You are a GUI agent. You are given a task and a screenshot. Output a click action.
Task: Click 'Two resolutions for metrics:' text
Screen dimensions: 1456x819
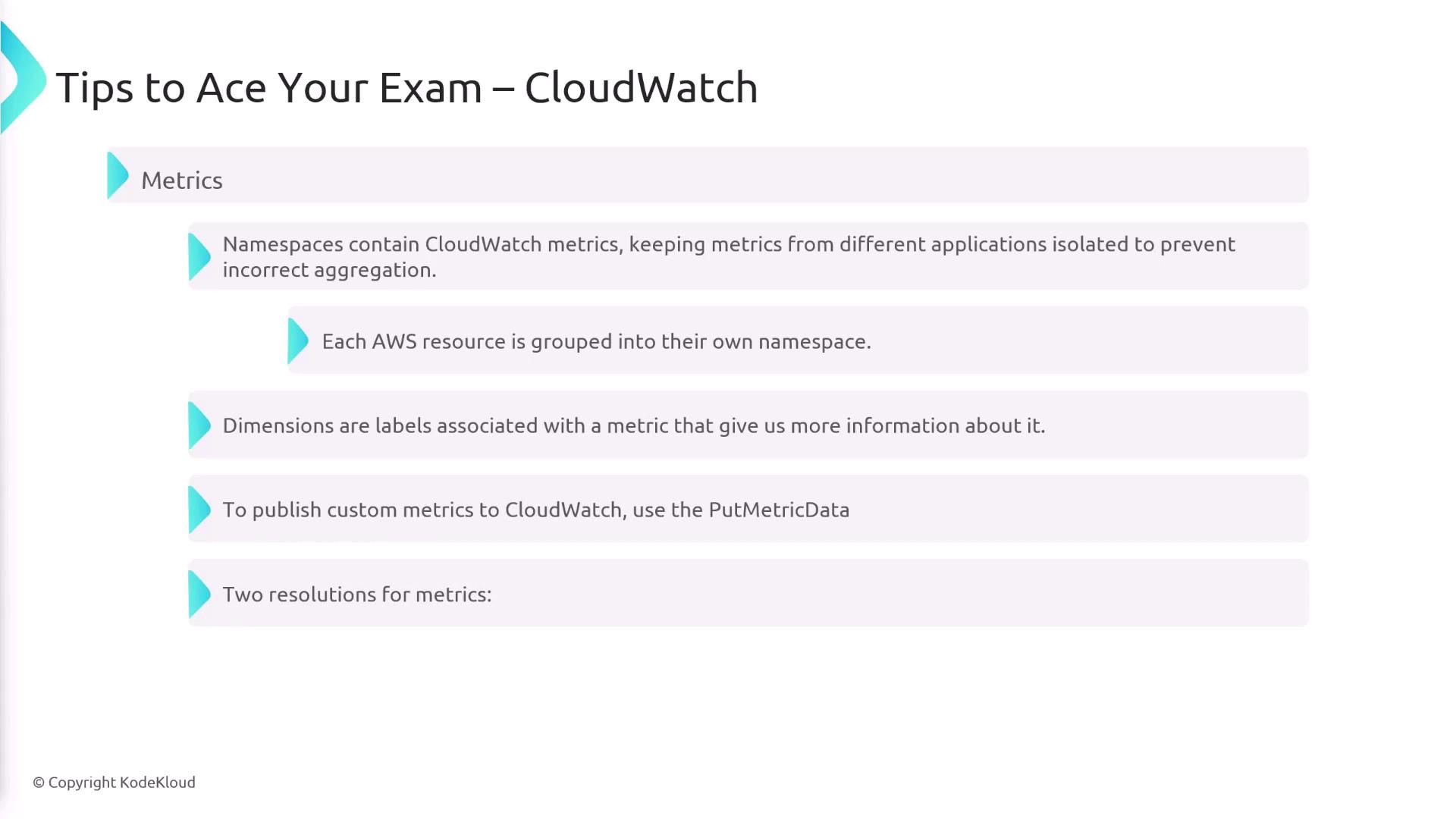pyautogui.click(x=357, y=595)
